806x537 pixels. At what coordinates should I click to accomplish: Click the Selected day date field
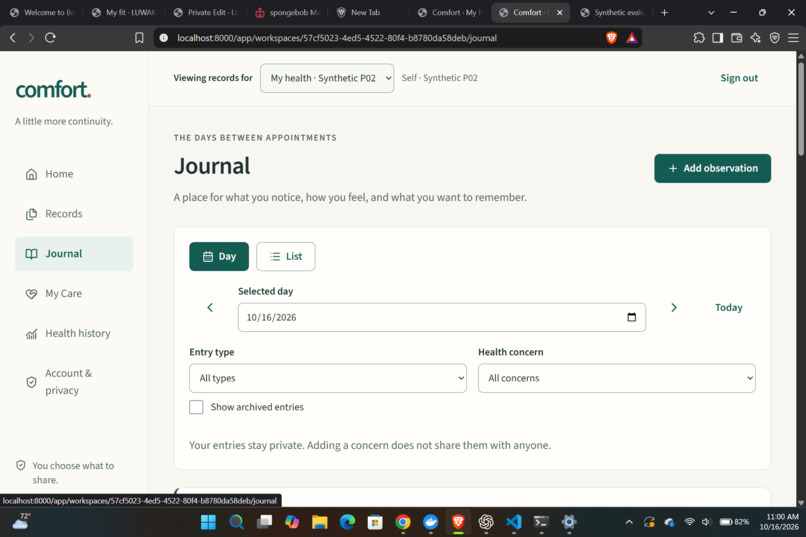click(x=442, y=317)
